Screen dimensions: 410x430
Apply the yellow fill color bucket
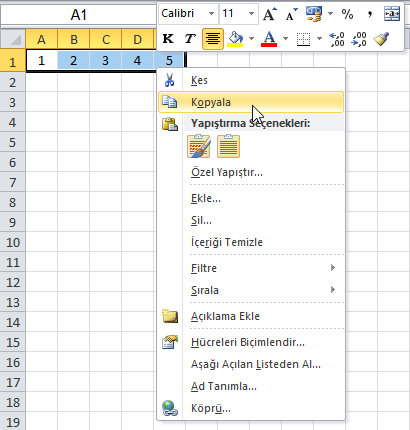235,39
